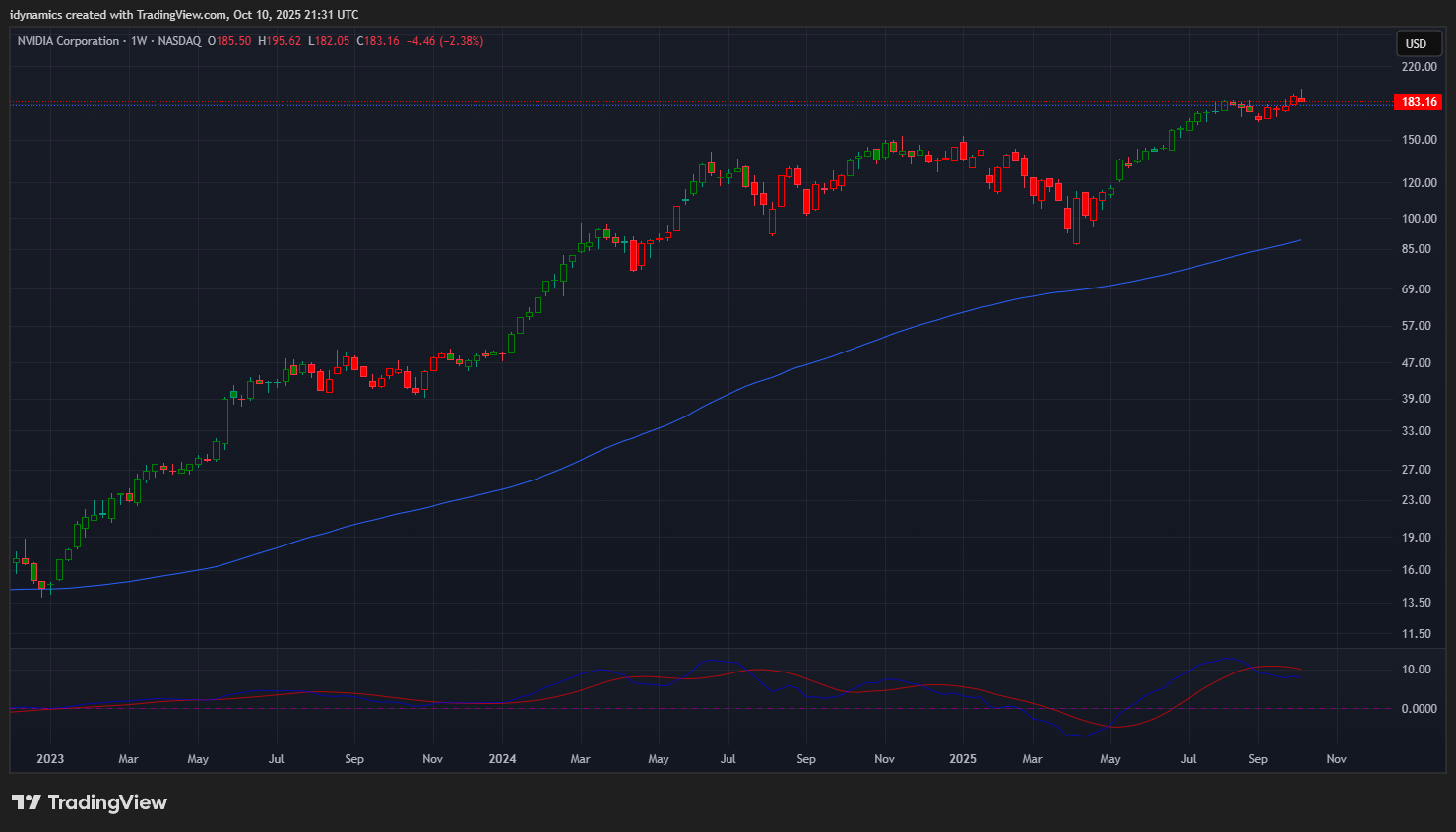Click the 220.00 price scale label
1456x832 pixels.
click(x=1419, y=67)
